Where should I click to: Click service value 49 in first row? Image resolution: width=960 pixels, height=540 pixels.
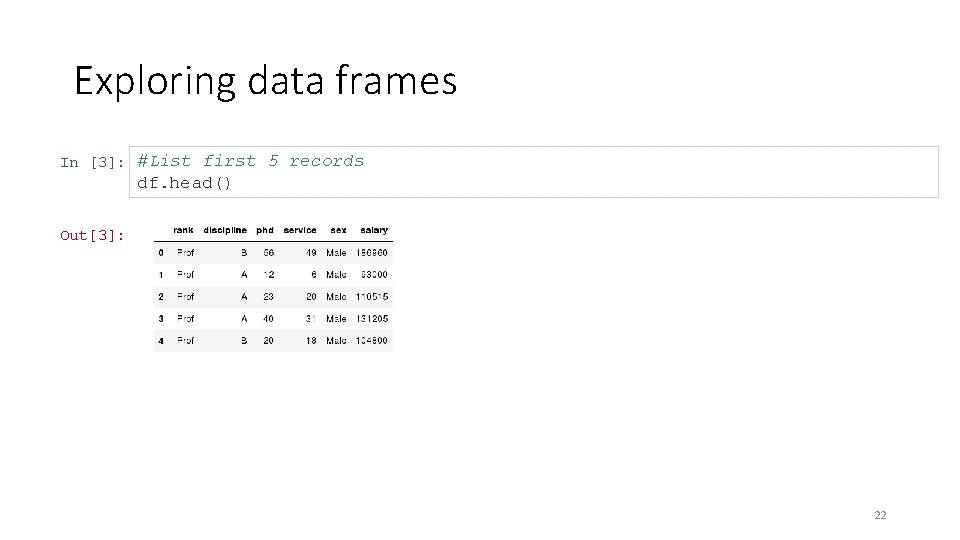[x=311, y=253]
